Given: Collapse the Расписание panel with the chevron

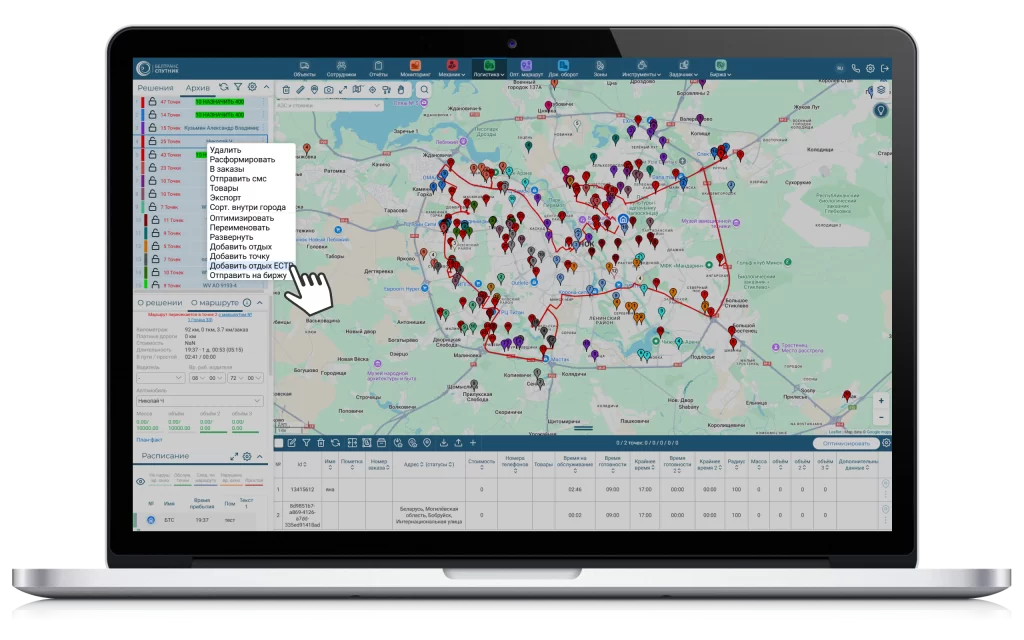Looking at the screenshot, I should pyautogui.click(x=260, y=456).
